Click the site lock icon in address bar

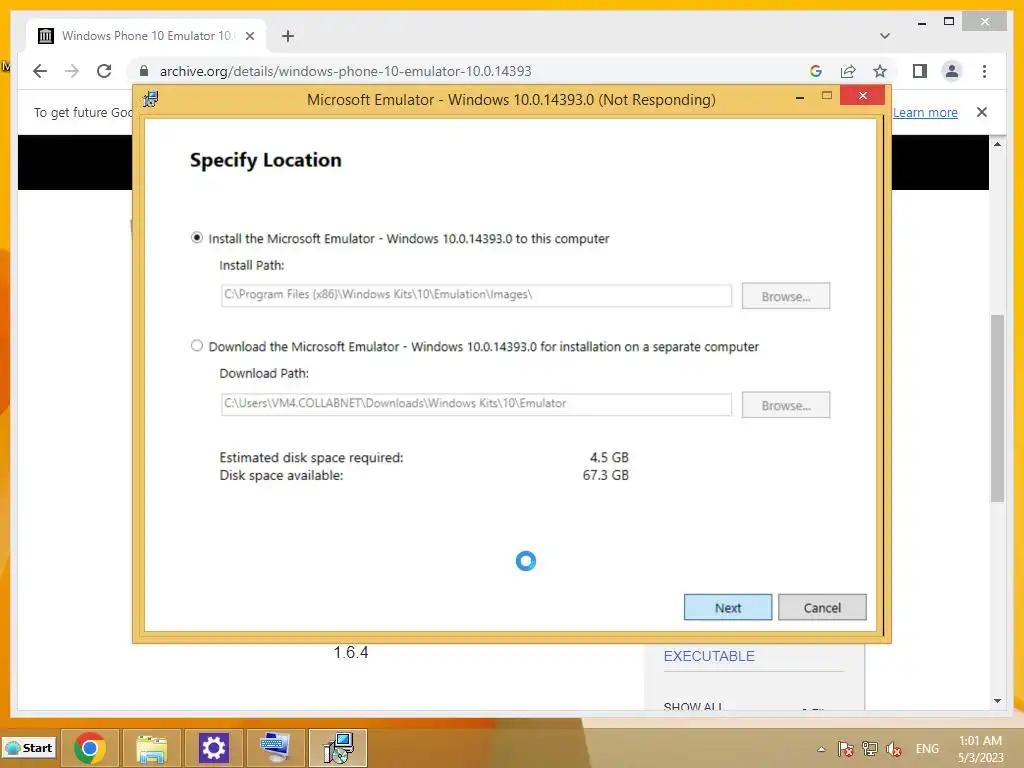(144, 71)
